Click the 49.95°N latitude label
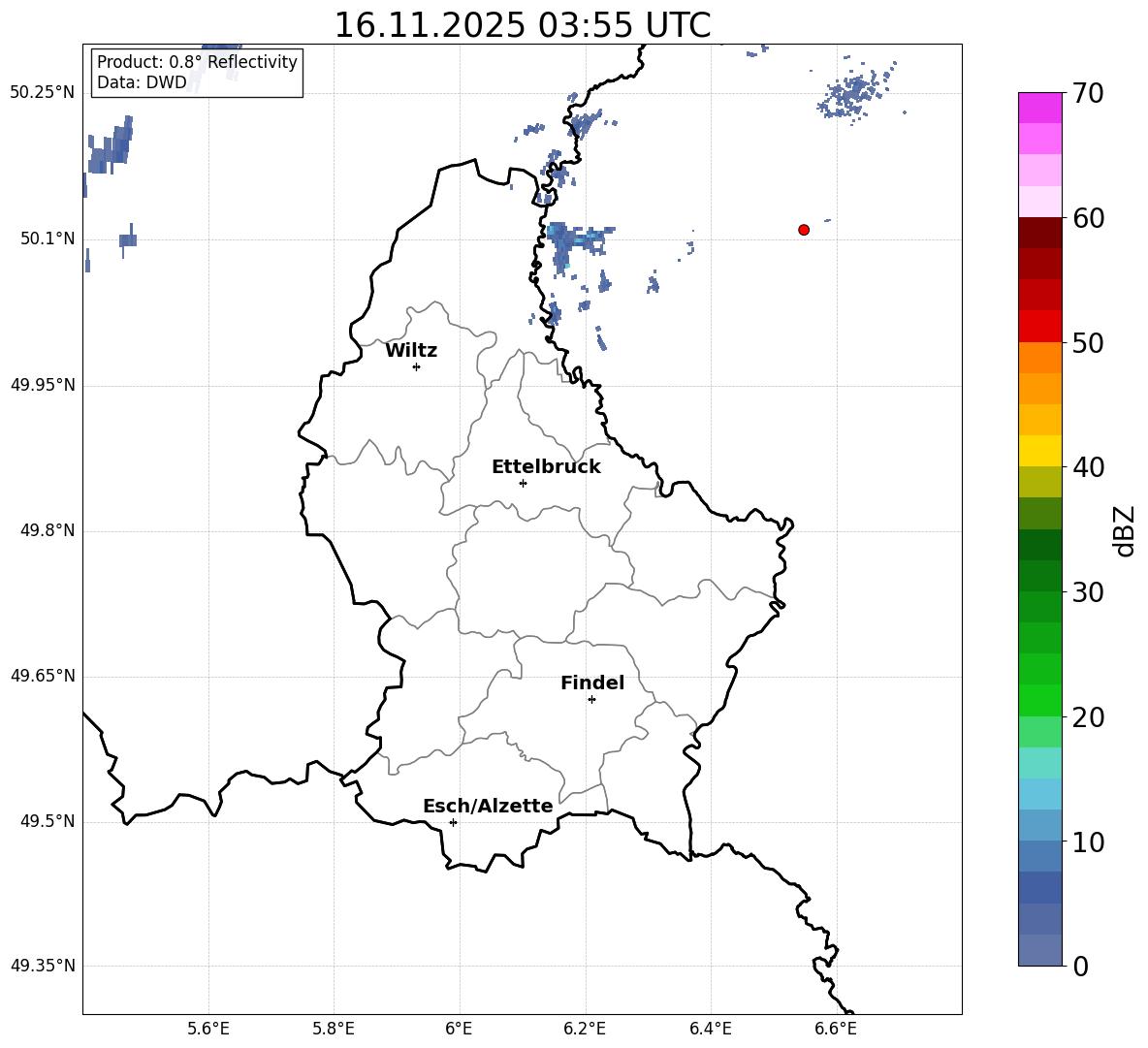 [43, 385]
